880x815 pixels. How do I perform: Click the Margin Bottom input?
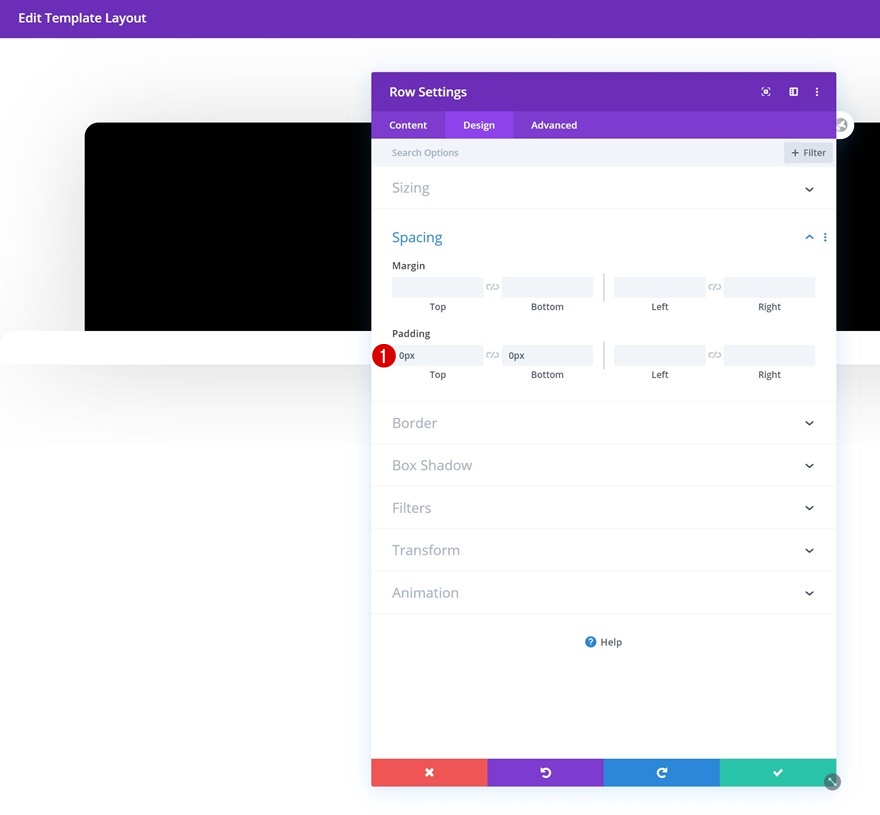(547, 287)
